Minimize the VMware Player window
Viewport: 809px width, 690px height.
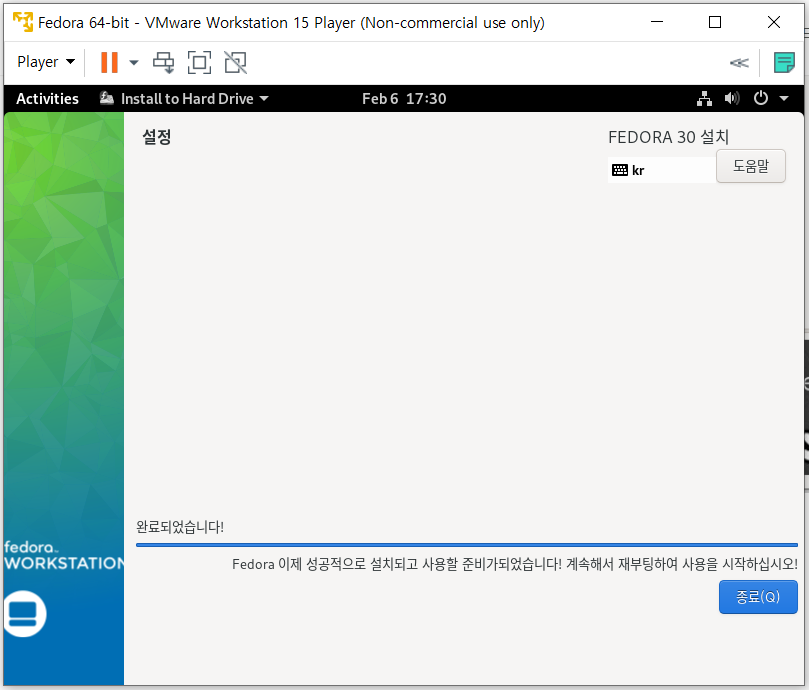click(657, 22)
